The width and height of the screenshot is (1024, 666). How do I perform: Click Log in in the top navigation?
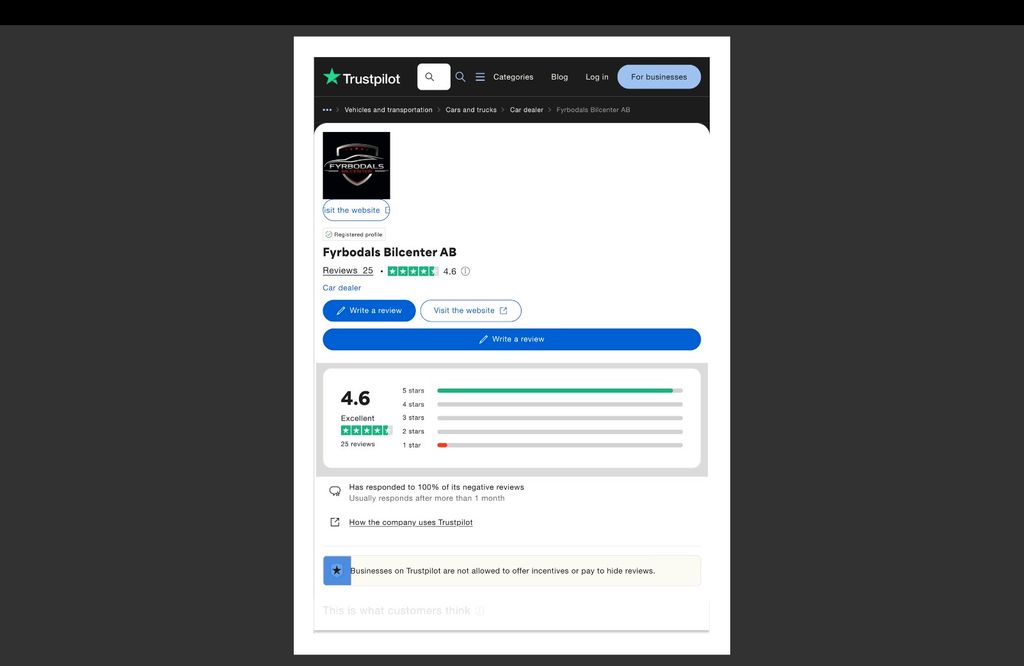(x=597, y=77)
